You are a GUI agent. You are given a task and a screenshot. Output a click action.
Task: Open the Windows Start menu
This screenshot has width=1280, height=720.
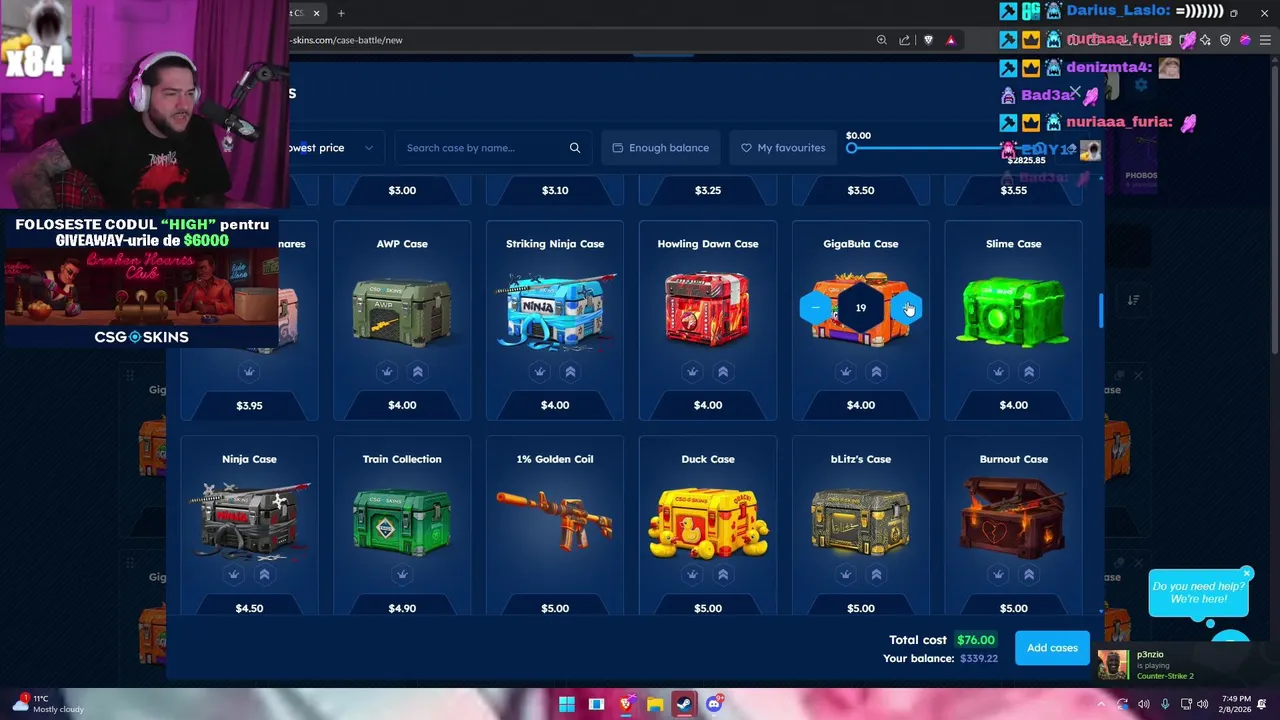coord(566,704)
